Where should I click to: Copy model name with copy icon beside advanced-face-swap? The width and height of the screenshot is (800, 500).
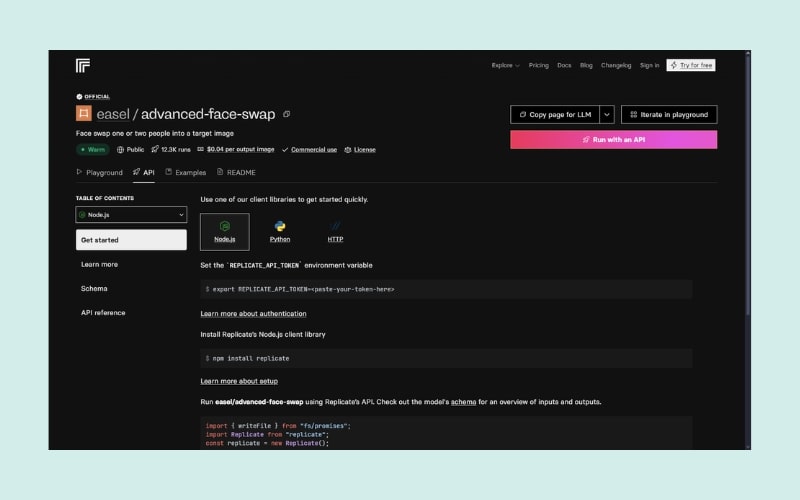click(287, 114)
